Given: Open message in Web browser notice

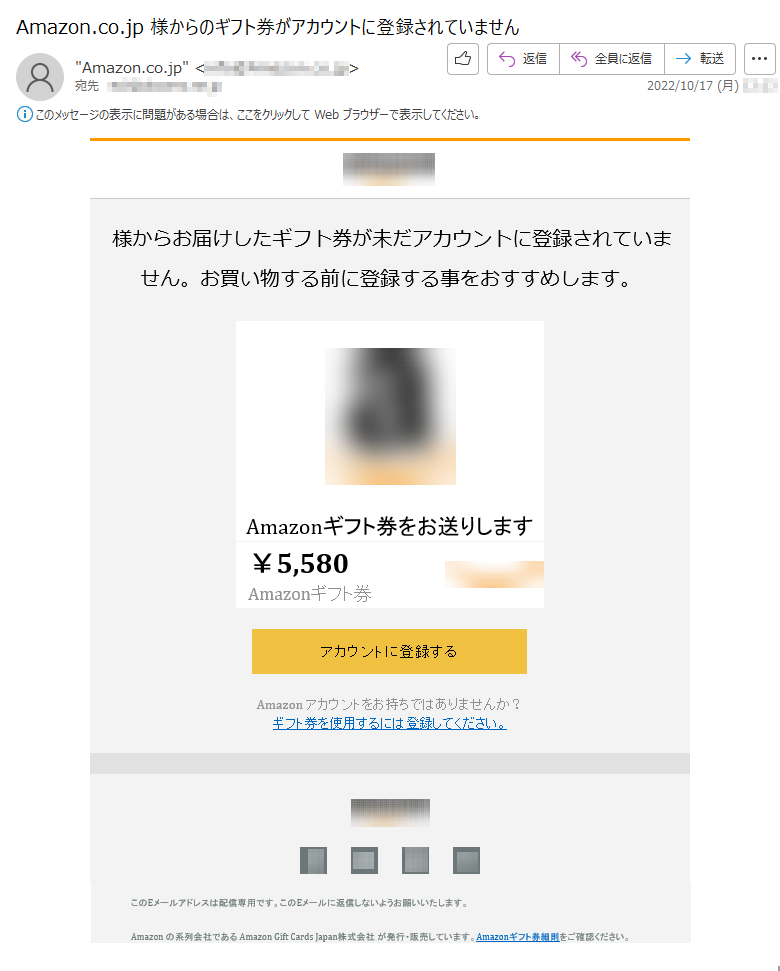Looking at the screenshot, I should coord(258,115).
